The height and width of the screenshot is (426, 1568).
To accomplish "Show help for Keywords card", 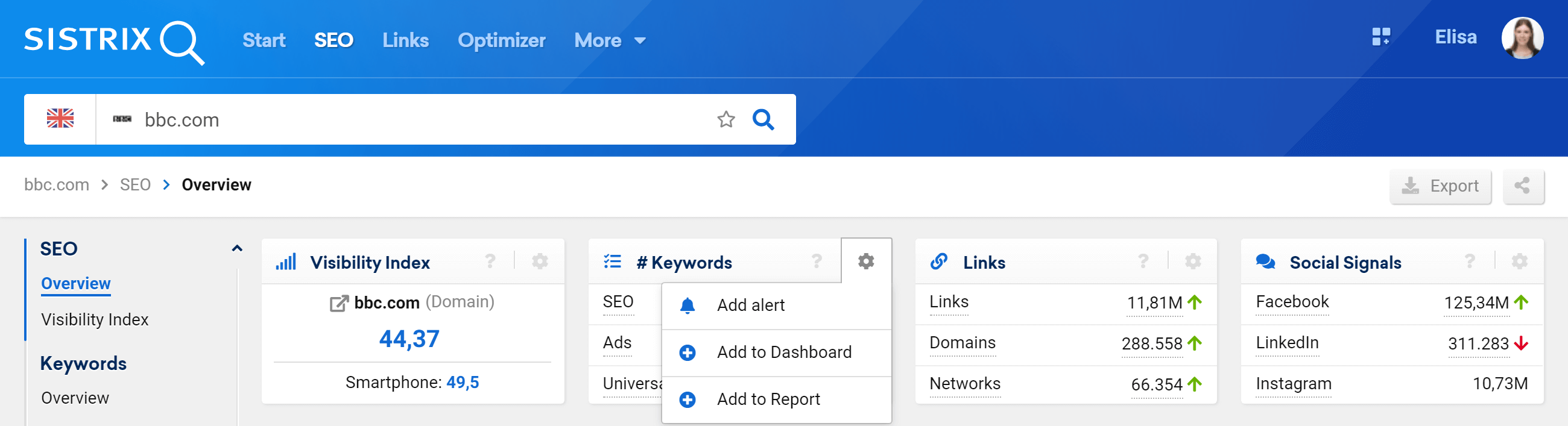I will click(817, 261).
